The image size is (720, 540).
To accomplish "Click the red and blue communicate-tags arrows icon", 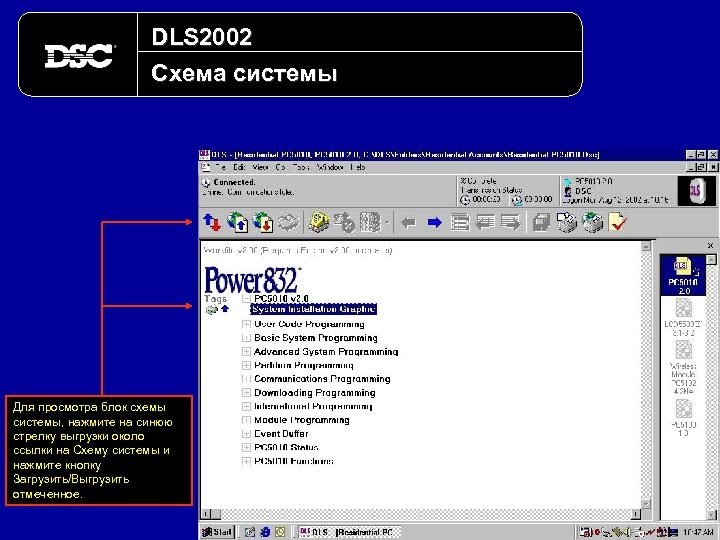I will [x=212, y=223].
